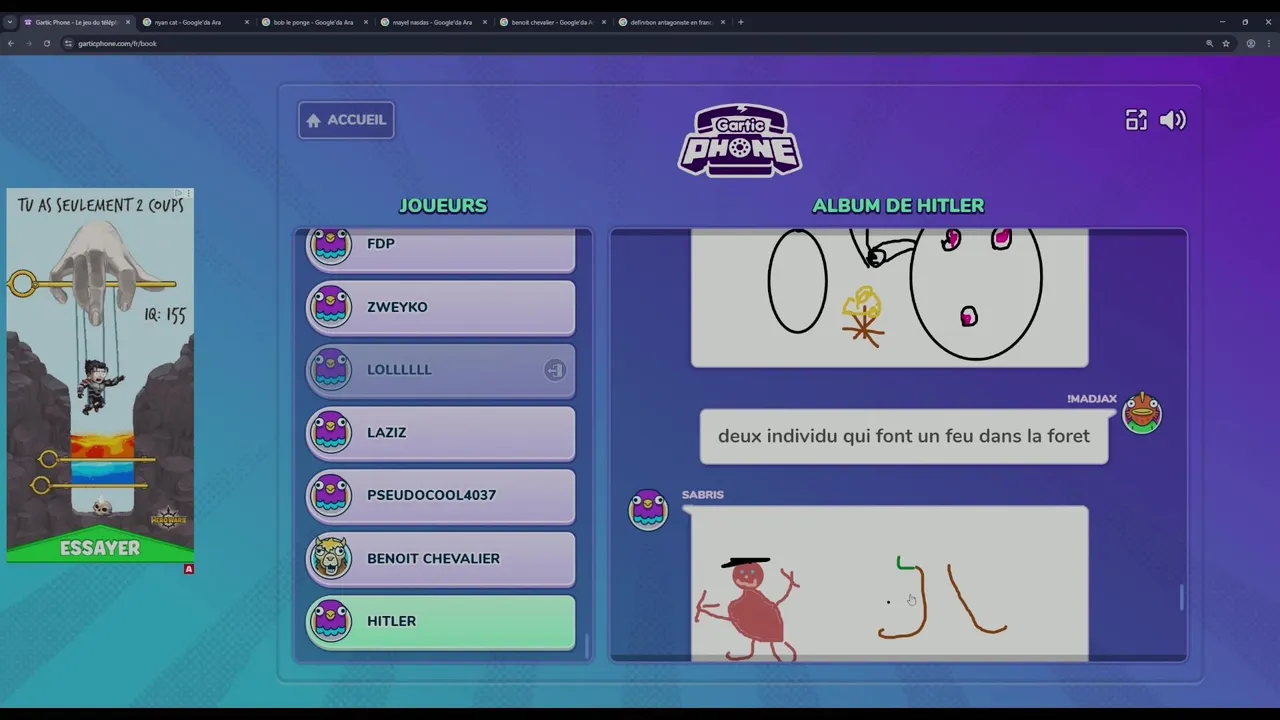Switch to the benoit chevalier Google tab

point(551,22)
